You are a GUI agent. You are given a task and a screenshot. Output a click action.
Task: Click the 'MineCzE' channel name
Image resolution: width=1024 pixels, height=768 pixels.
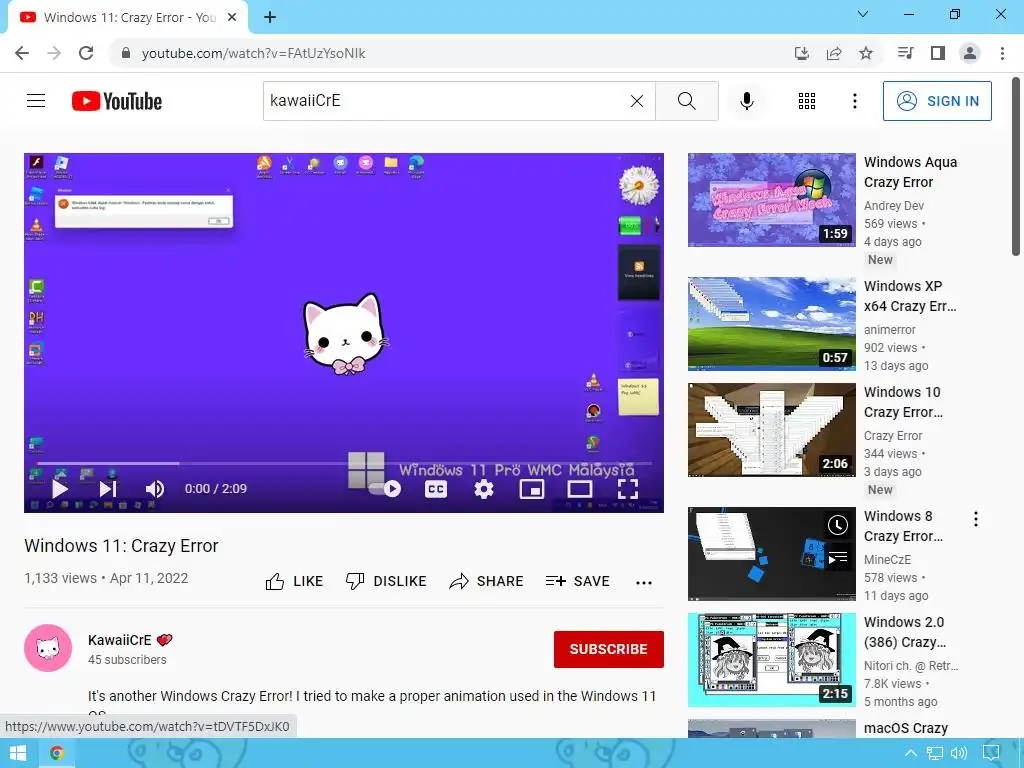[x=887, y=560]
